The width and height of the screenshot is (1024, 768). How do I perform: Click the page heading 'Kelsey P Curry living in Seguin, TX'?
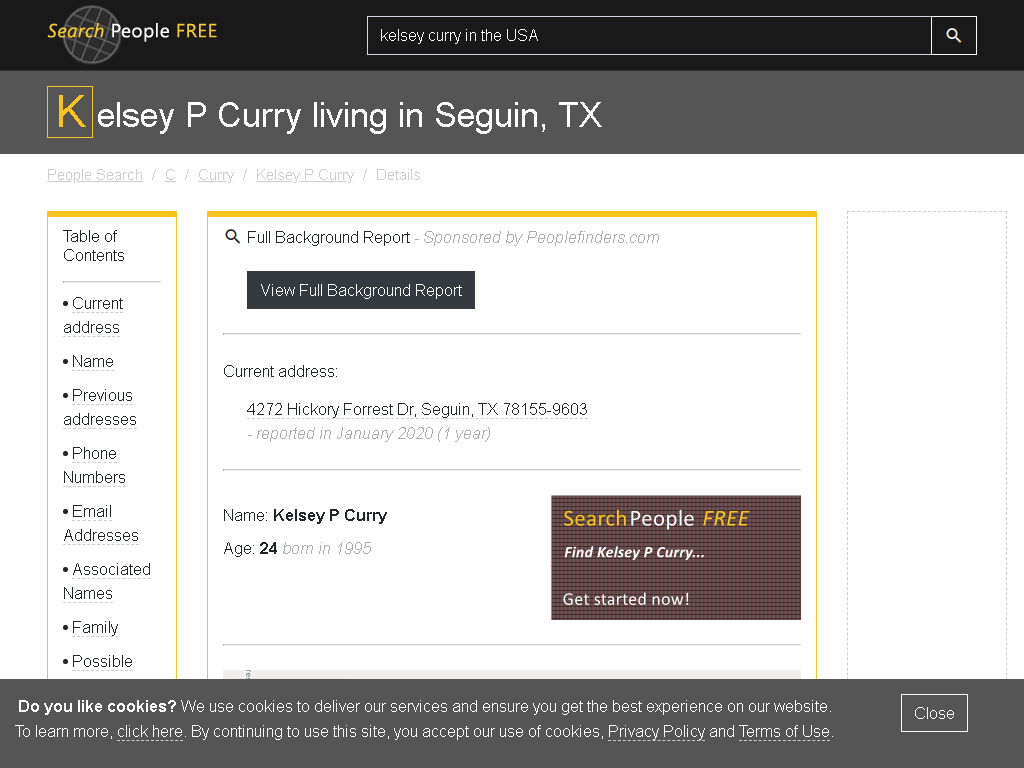pyautogui.click(x=325, y=114)
